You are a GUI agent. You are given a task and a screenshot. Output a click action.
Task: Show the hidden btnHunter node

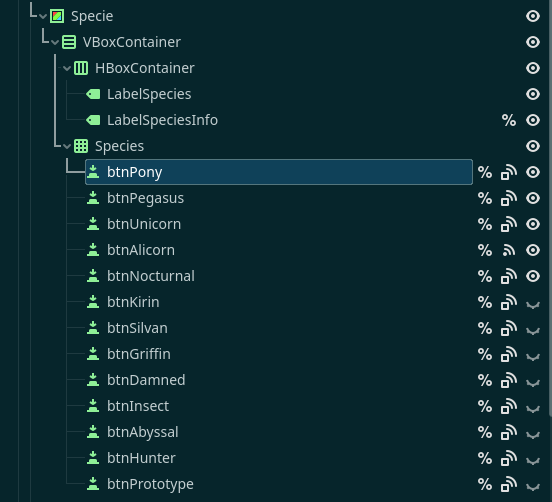[x=533, y=460]
